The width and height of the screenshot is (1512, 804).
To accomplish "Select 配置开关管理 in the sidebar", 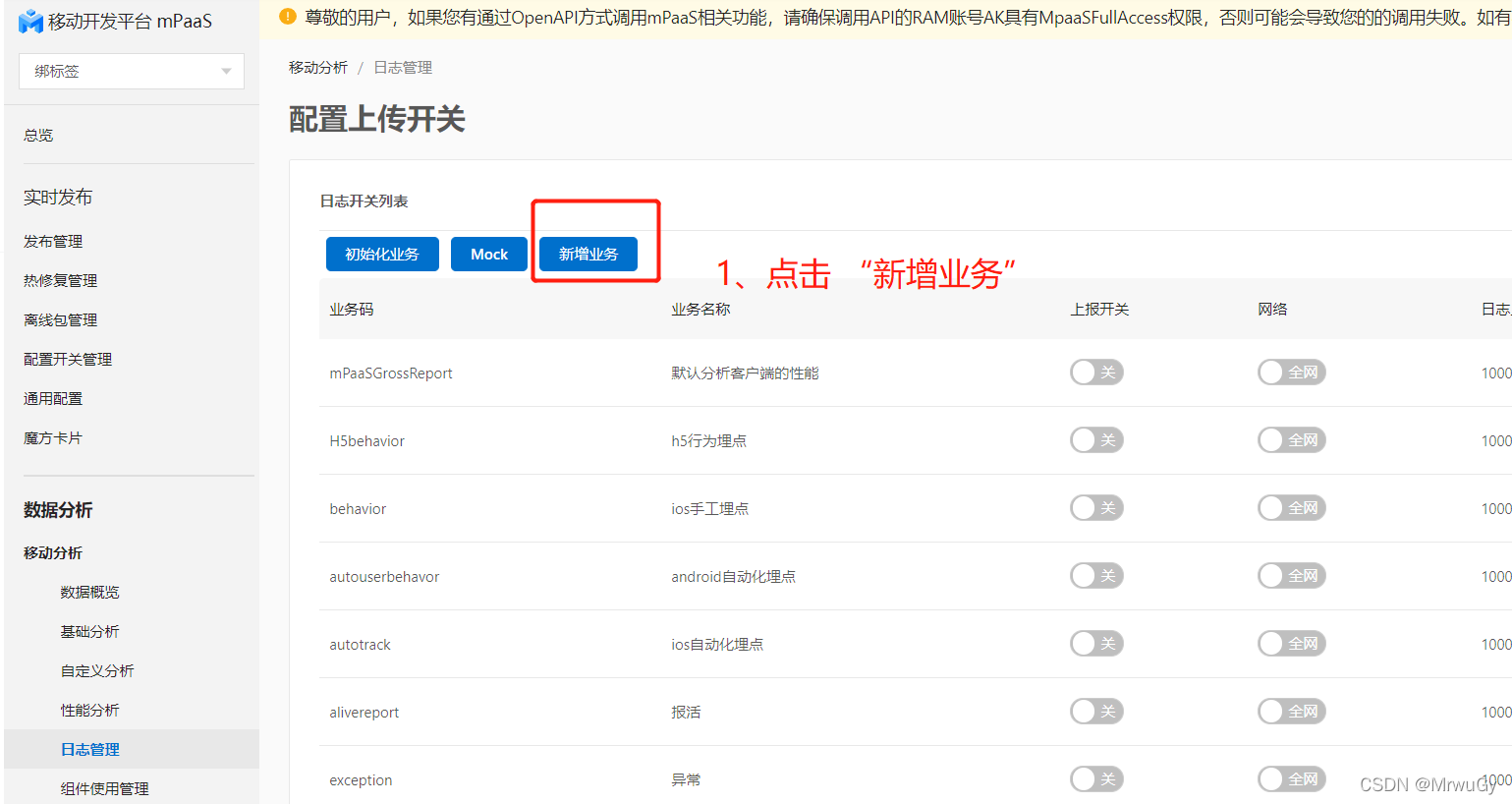I will (68, 360).
